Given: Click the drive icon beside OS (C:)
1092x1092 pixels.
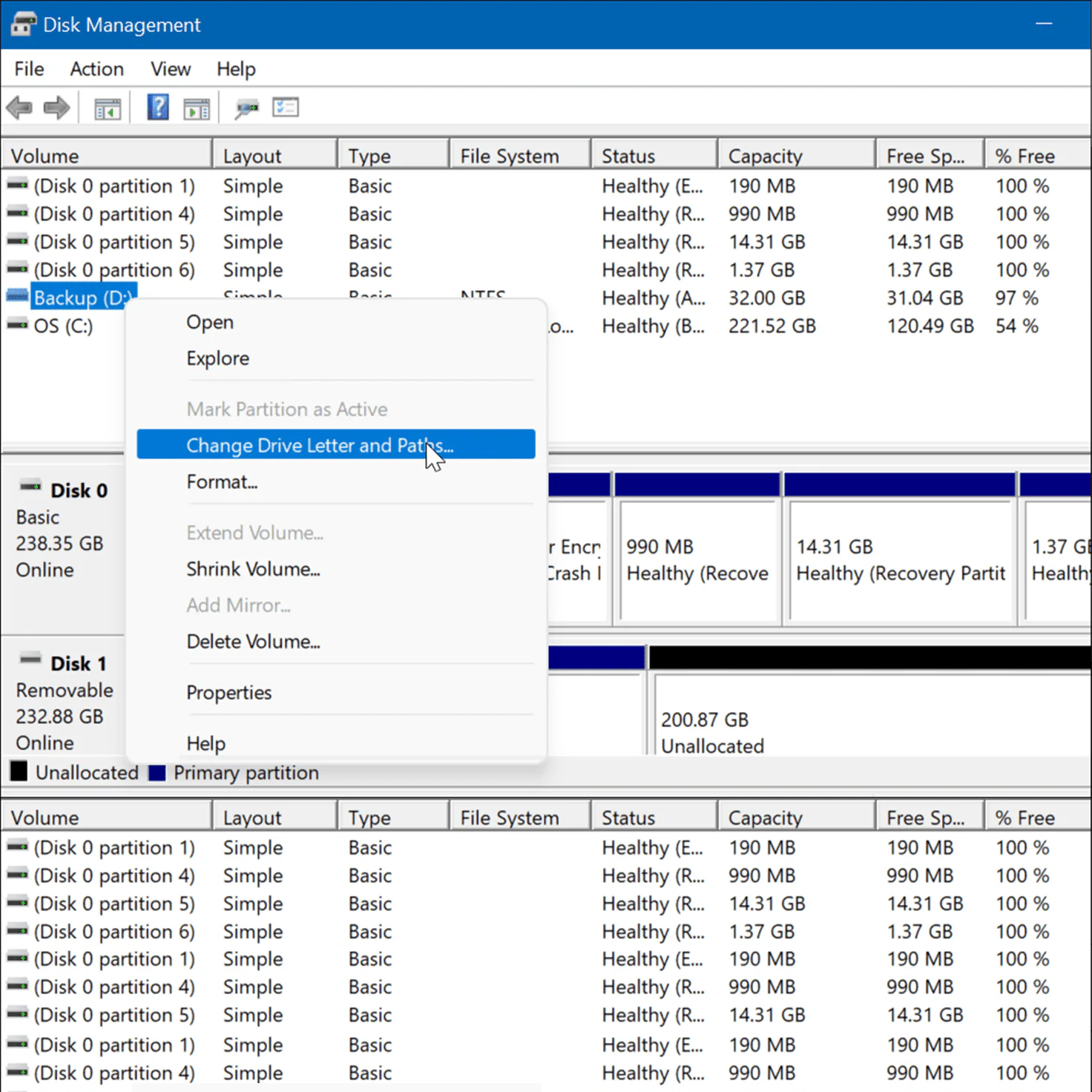Looking at the screenshot, I should click(x=17, y=325).
